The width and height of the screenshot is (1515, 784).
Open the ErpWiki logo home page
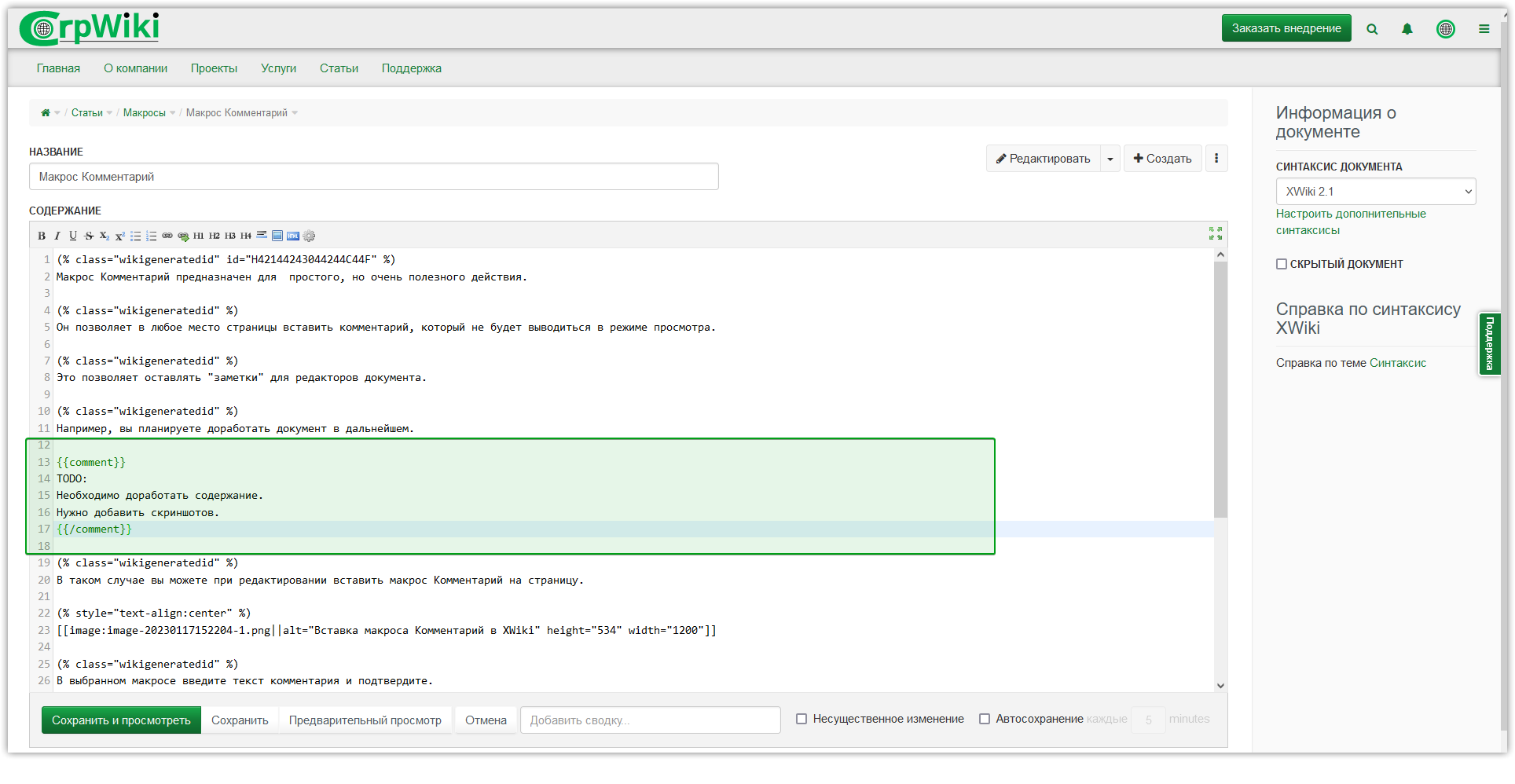tap(90, 28)
